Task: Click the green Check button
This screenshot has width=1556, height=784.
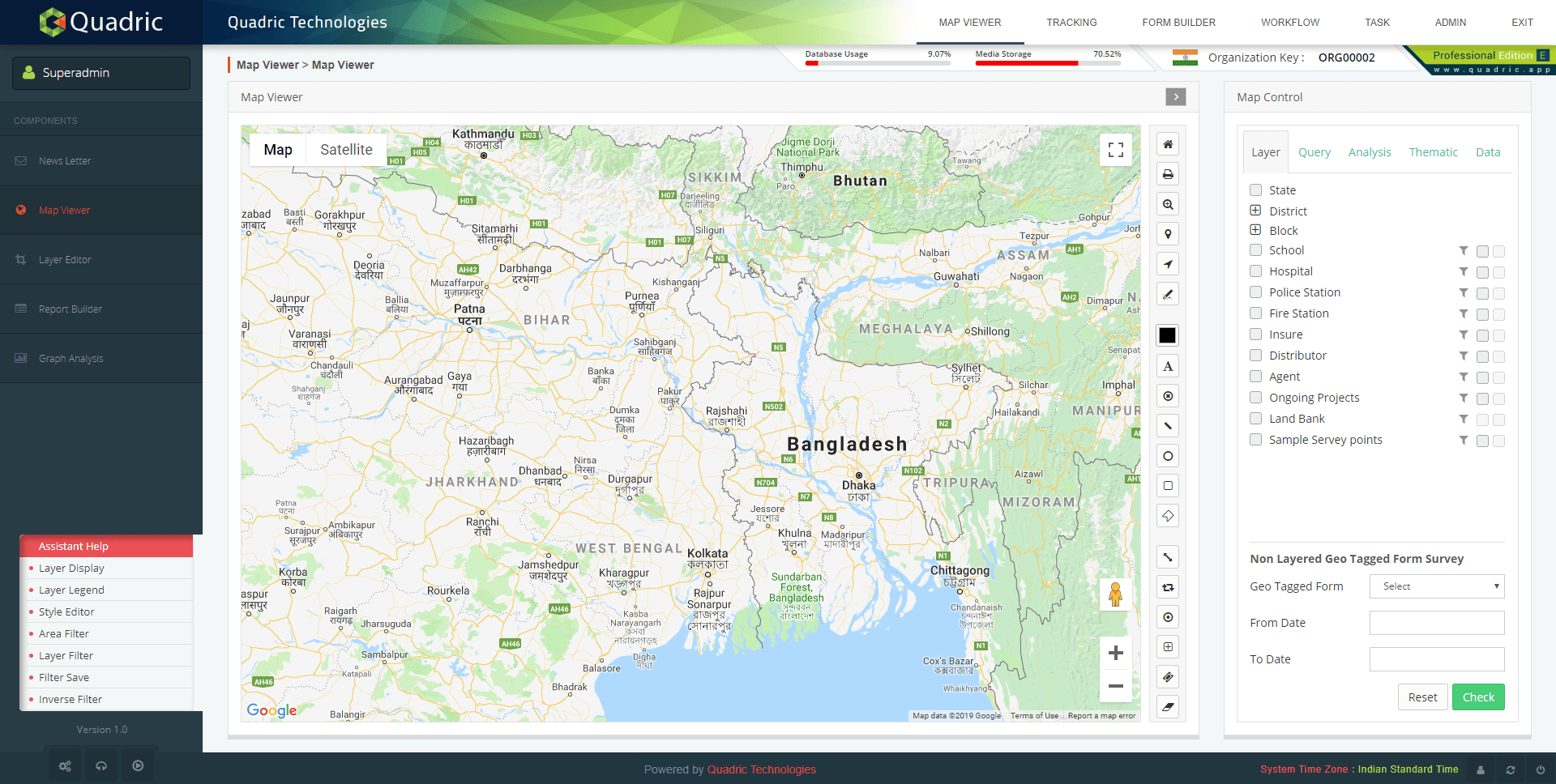Action: click(x=1478, y=697)
